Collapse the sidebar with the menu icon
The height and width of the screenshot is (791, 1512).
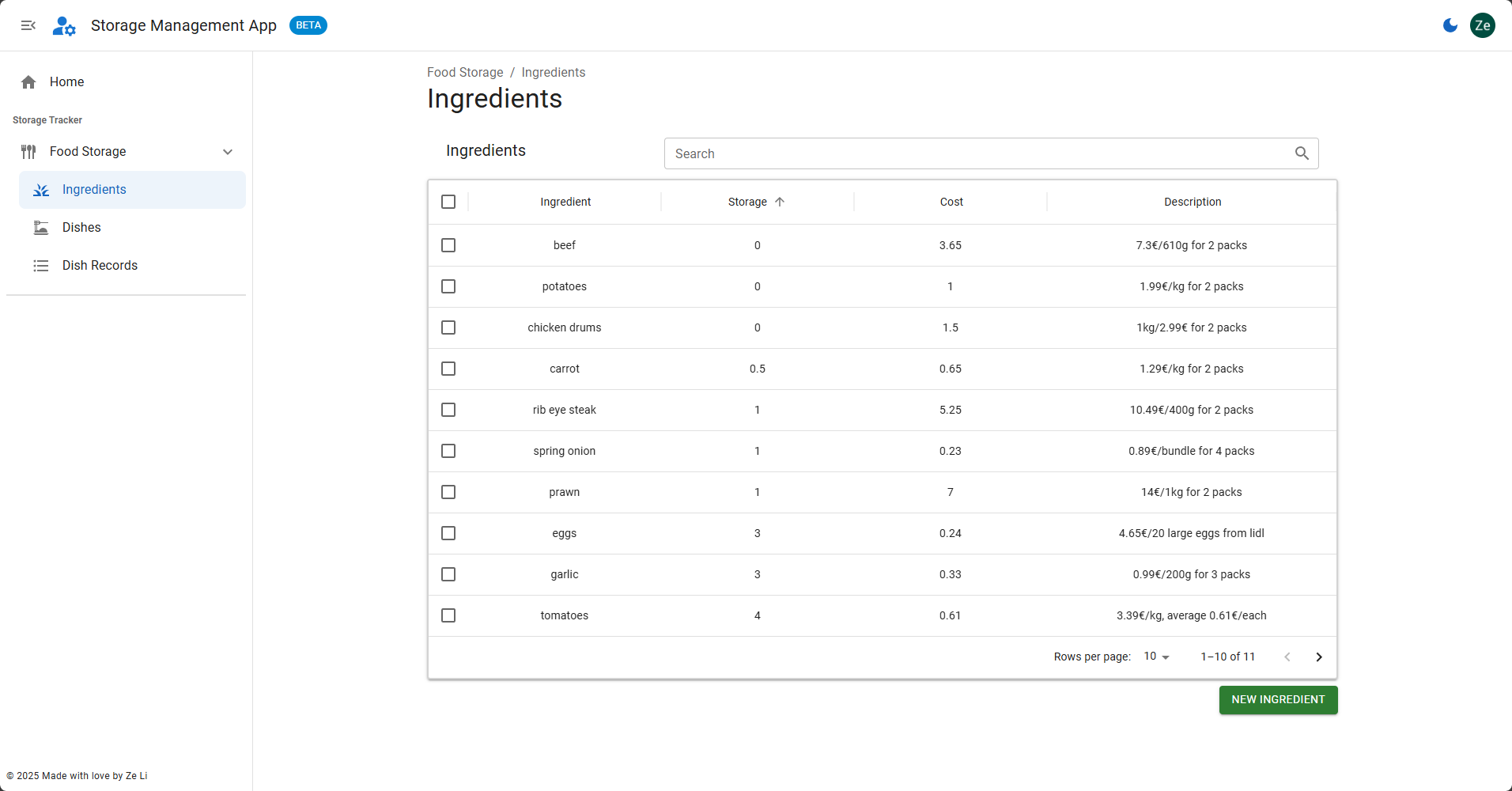click(28, 25)
